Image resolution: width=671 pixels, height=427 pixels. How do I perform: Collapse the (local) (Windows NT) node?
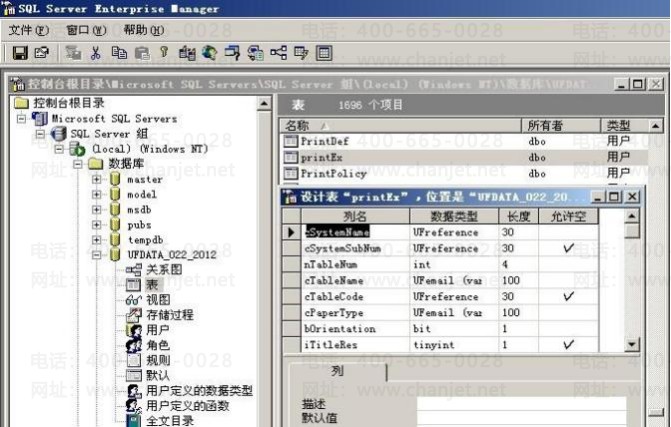pyautogui.click(x=59, y=149)
